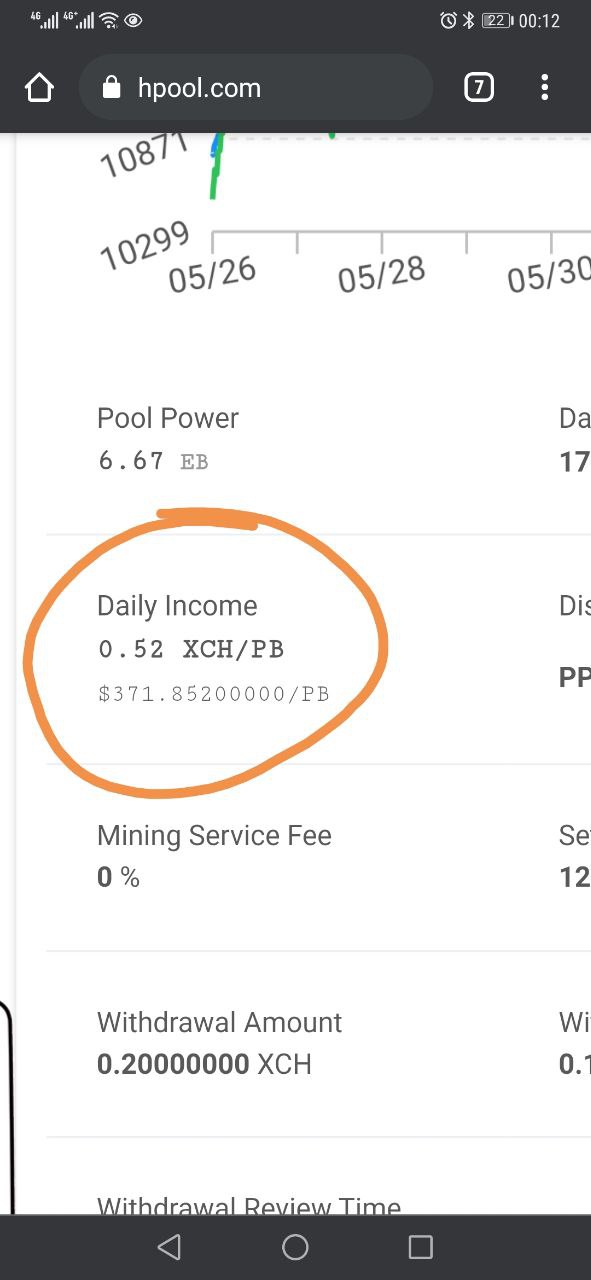This screenshot has width=591, height=1280.
Task: Tap the recent apps square button
Action: click(x=421, y=1246)
